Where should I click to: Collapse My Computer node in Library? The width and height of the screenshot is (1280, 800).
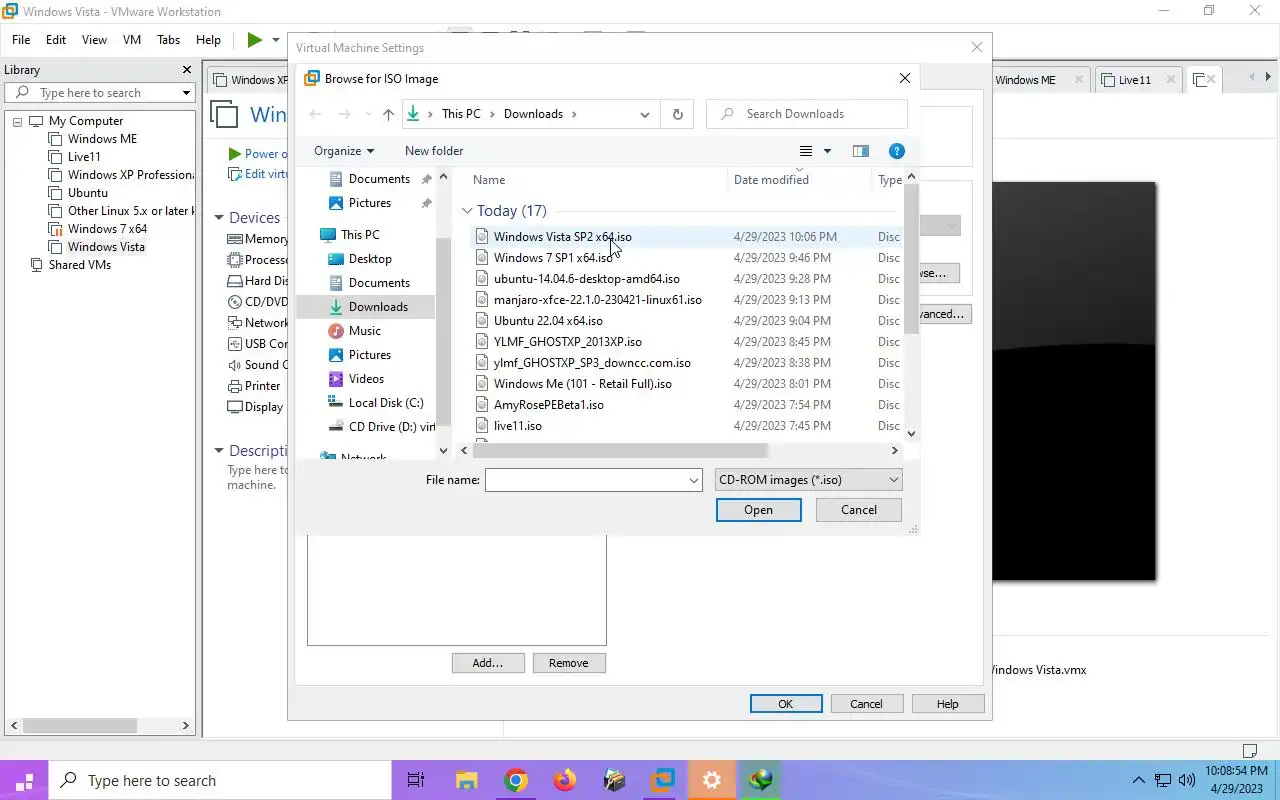(17, 121)
